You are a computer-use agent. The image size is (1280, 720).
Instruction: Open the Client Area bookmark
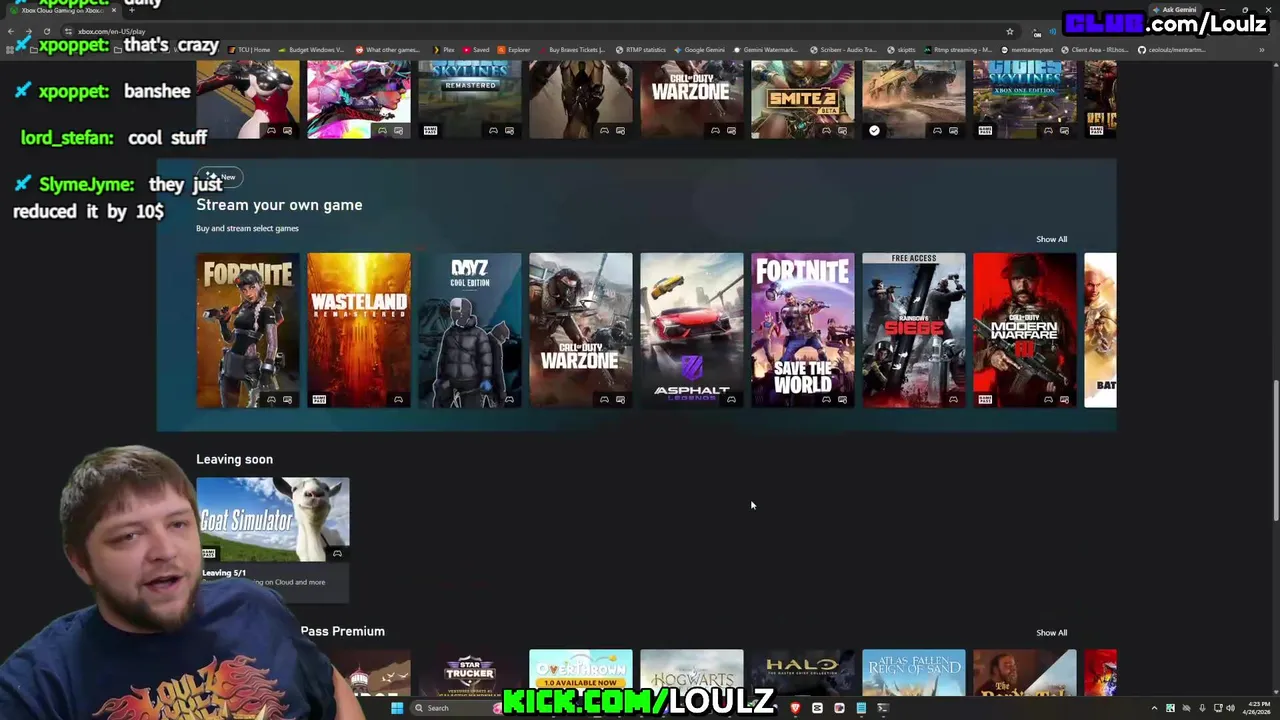point(1096,50)
